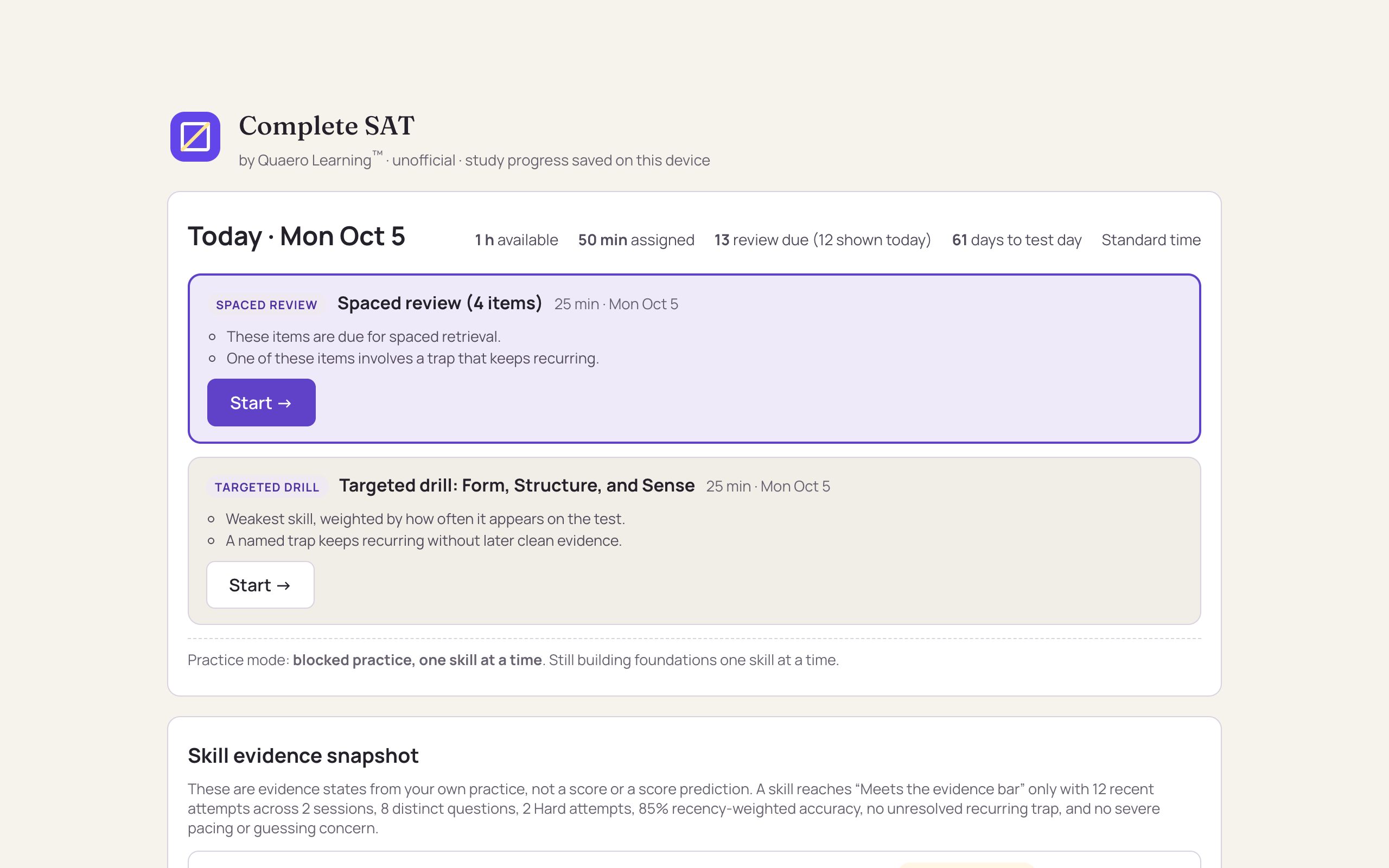Select the Spaced review (4 items) title
This screenshot has height=868, width=1389.
439,303
